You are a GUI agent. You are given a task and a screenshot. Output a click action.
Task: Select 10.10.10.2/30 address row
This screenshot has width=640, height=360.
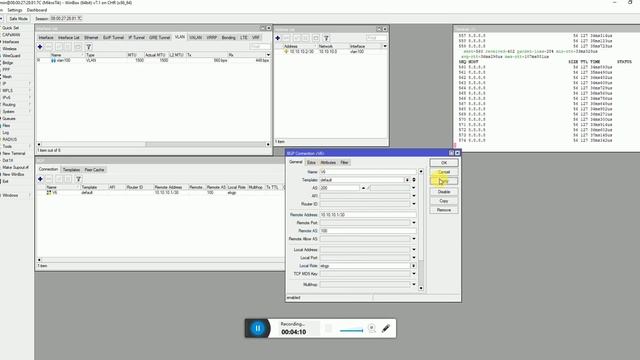331,52
